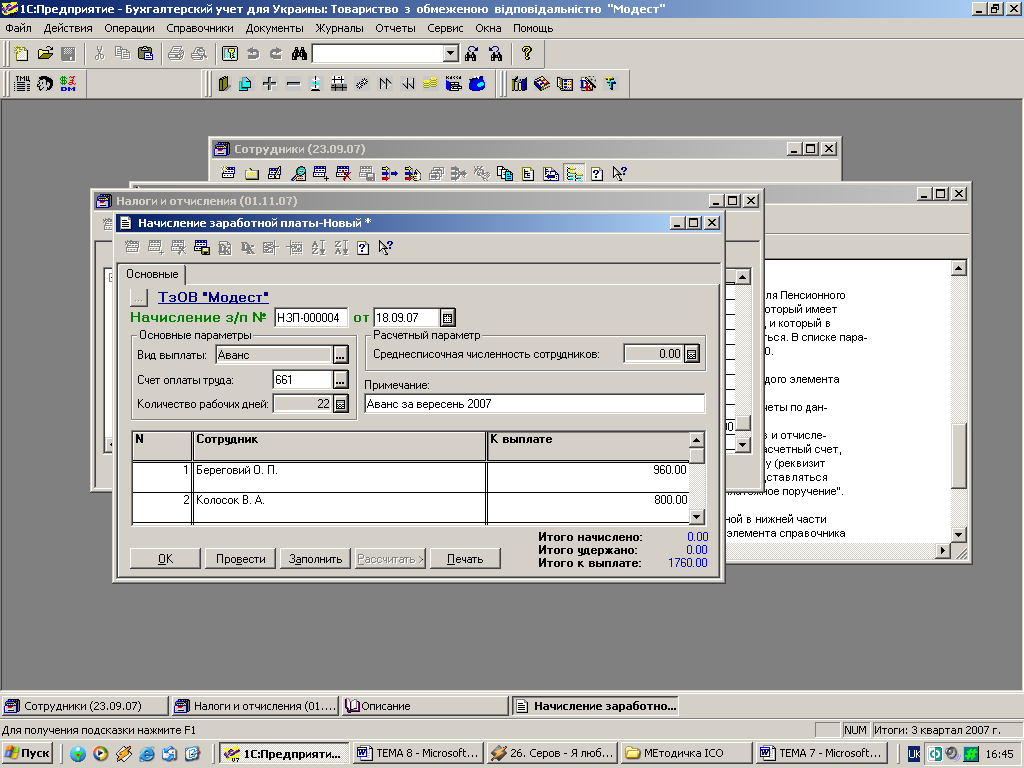Switch to Сотрудники (23.09.07) window bar button
1024x768 pixels.
[84, 706]
